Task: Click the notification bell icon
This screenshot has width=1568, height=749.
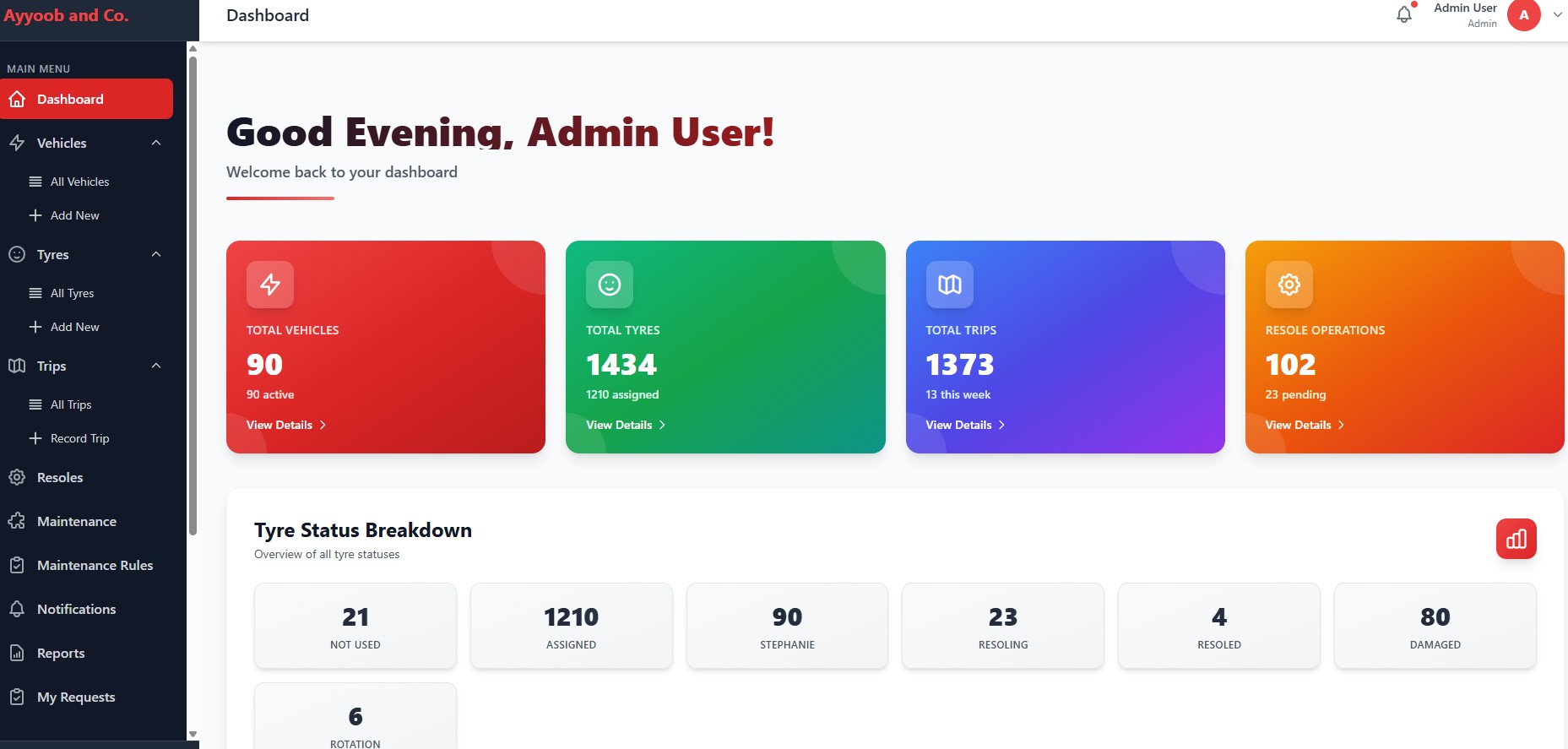Action: (1403, 14)
